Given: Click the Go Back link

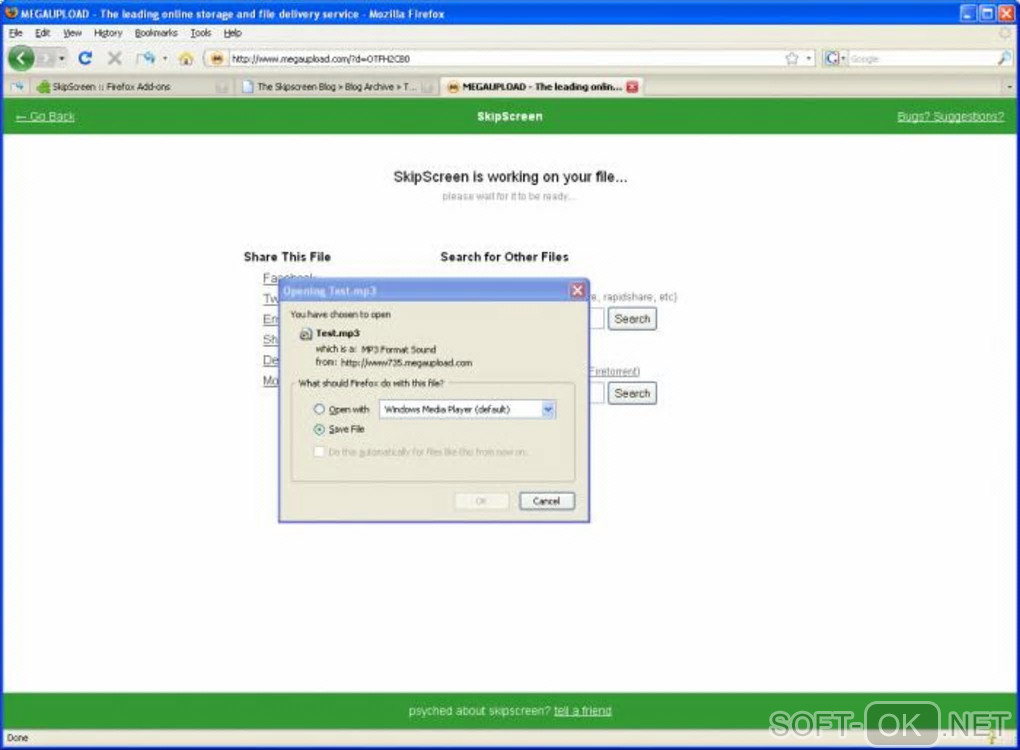Looking at the screenshot, I should pos(46,116).
